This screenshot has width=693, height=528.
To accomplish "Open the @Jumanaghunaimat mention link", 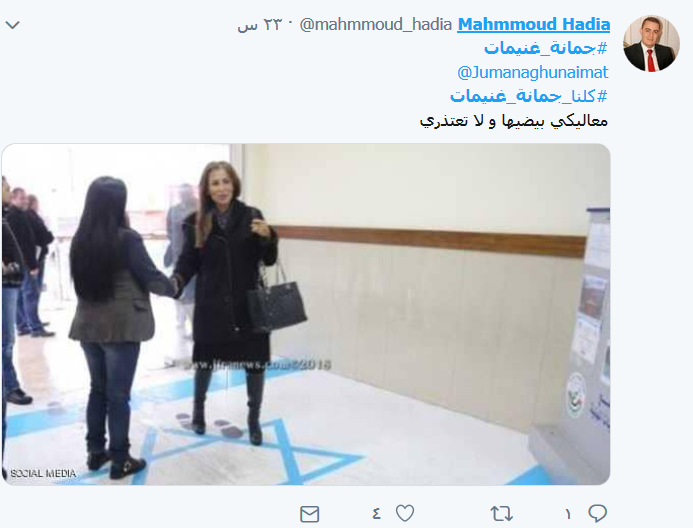I will coord(533,72).
